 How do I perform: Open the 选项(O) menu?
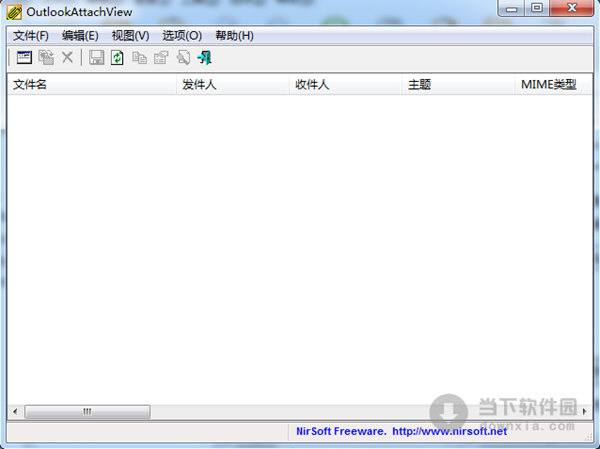pos(182,36)
